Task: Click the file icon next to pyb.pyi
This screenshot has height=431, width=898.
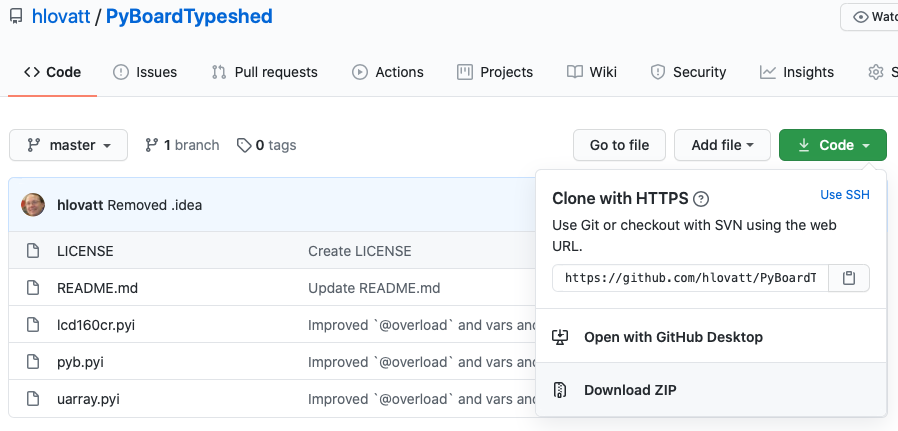Action: [33, 362]
